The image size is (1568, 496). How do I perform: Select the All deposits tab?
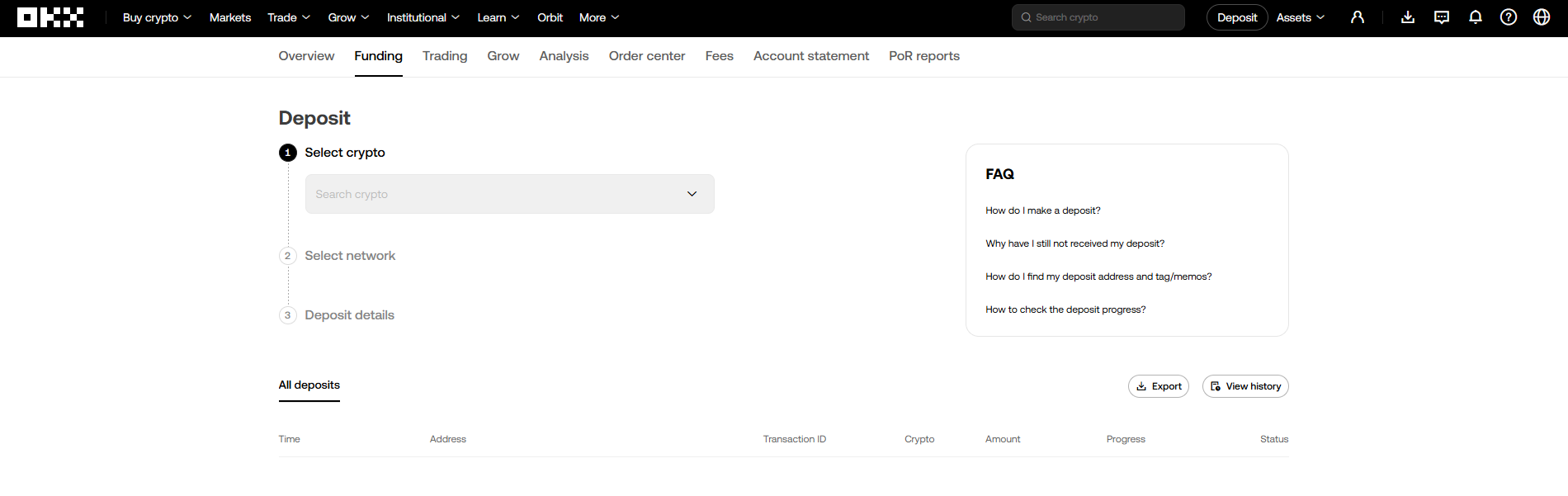pos(309,385)
